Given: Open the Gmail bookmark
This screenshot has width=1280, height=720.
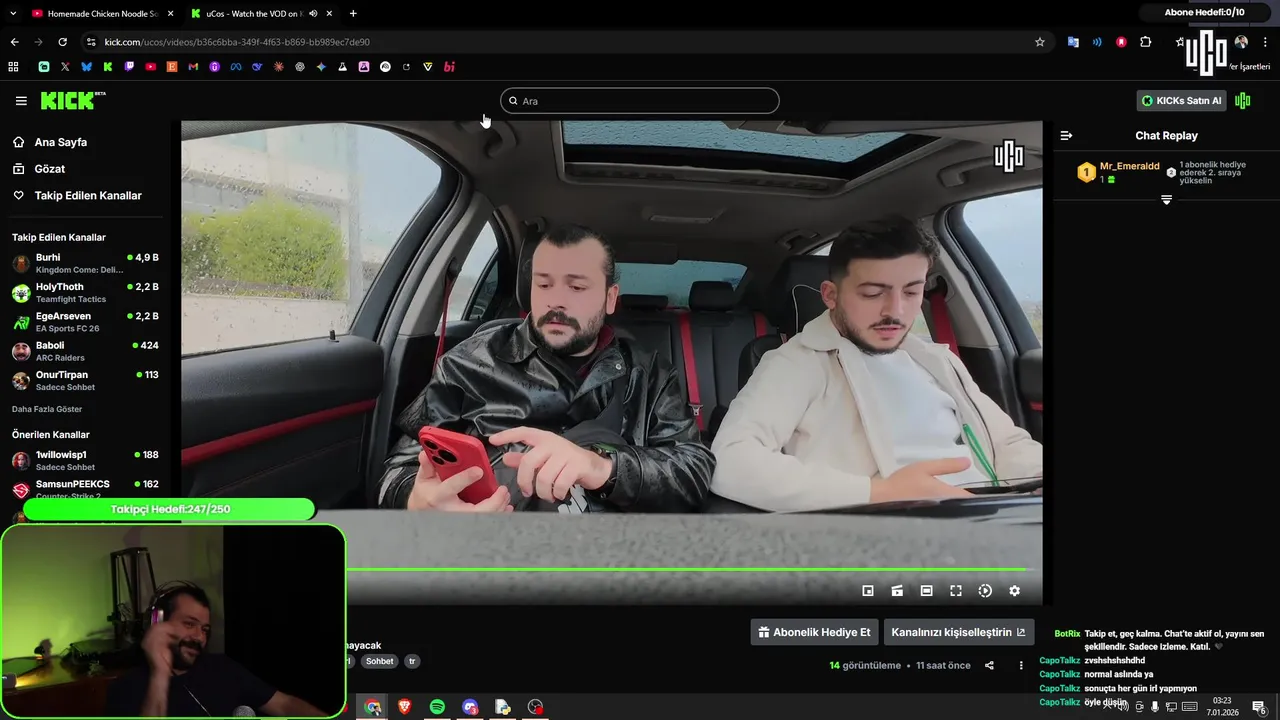Looking at the screenshot, I should [x=193, y=67].
